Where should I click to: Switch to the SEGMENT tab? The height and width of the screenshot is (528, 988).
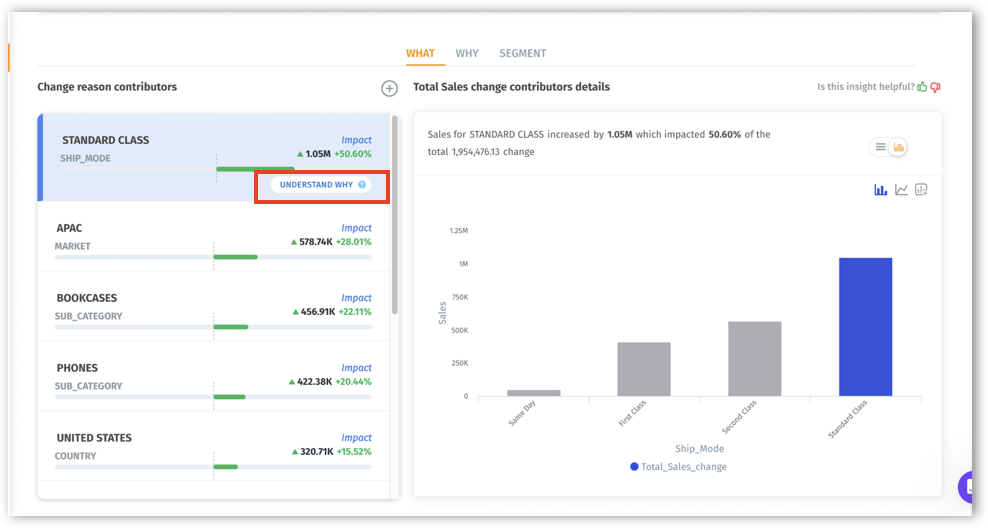(522, 53)
